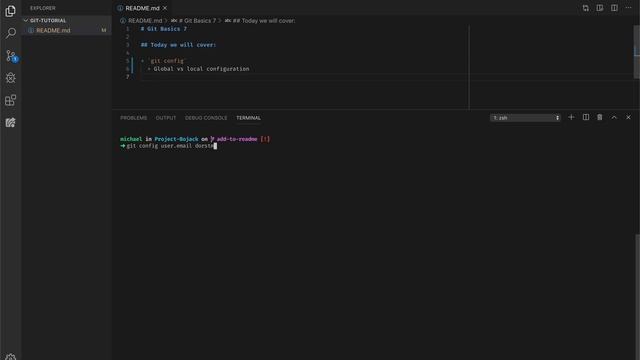The width and height of the screenshot is (640, 360).
Task: Open markdown preview to the side
Action: [600, 8]
